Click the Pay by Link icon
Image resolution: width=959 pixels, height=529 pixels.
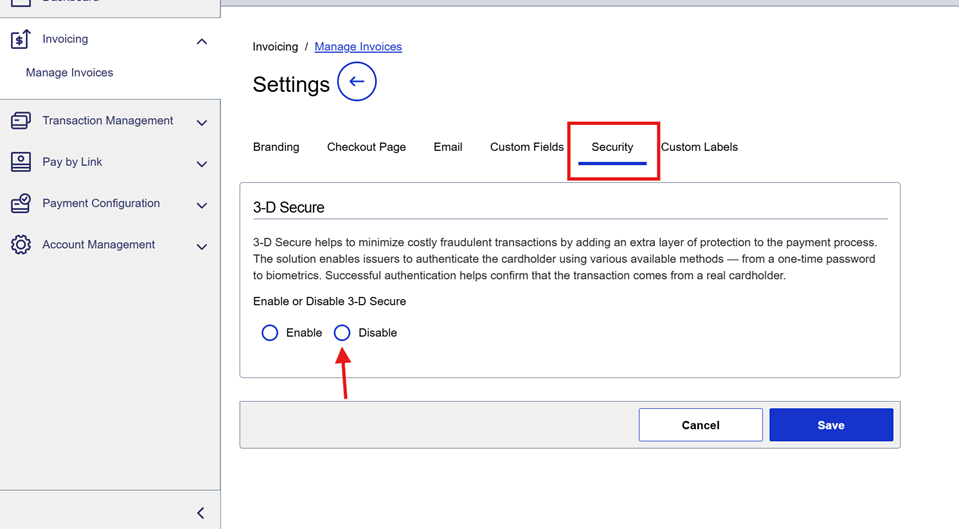click(x=21, y=162)
